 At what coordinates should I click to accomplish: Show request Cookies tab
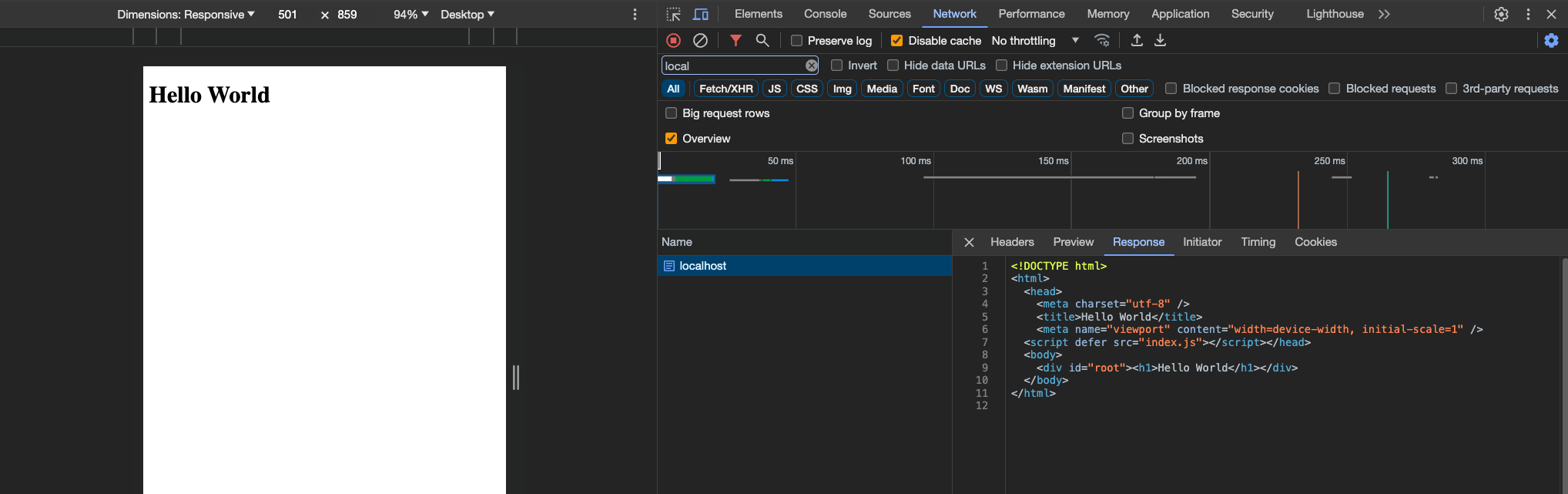click(x=1315, y=242)
